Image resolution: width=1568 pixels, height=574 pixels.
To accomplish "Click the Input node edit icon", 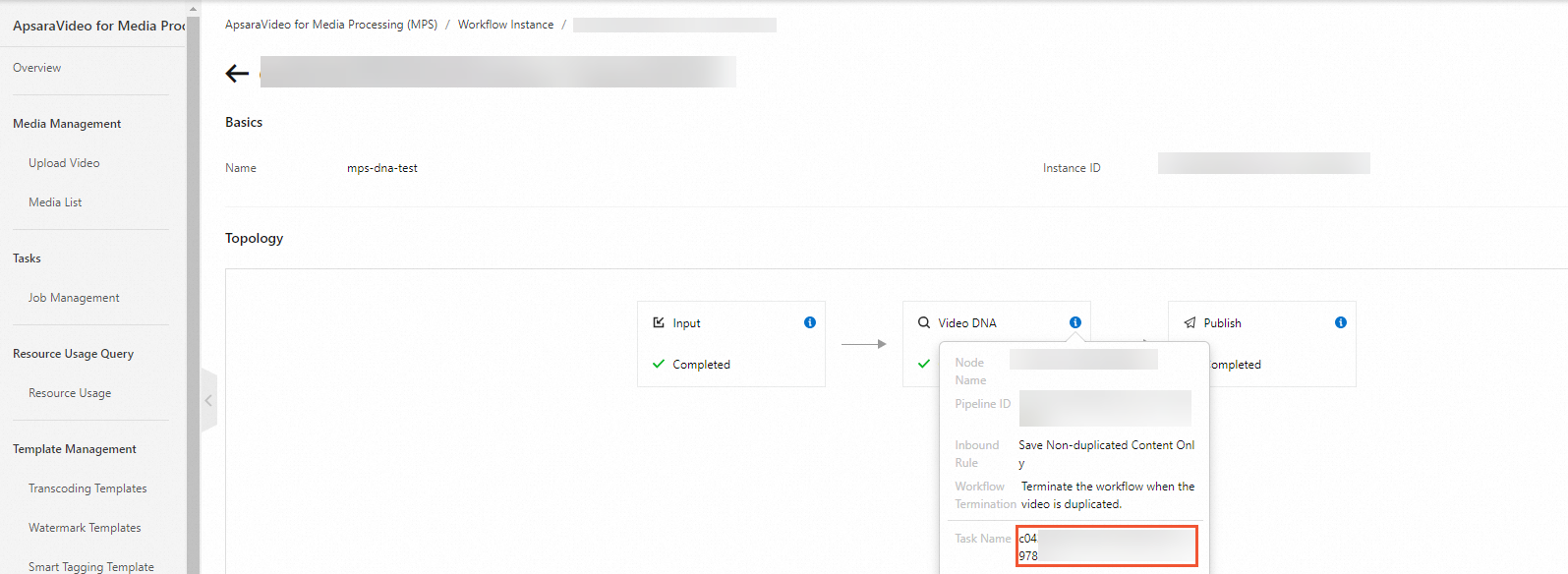I will 659,322.
